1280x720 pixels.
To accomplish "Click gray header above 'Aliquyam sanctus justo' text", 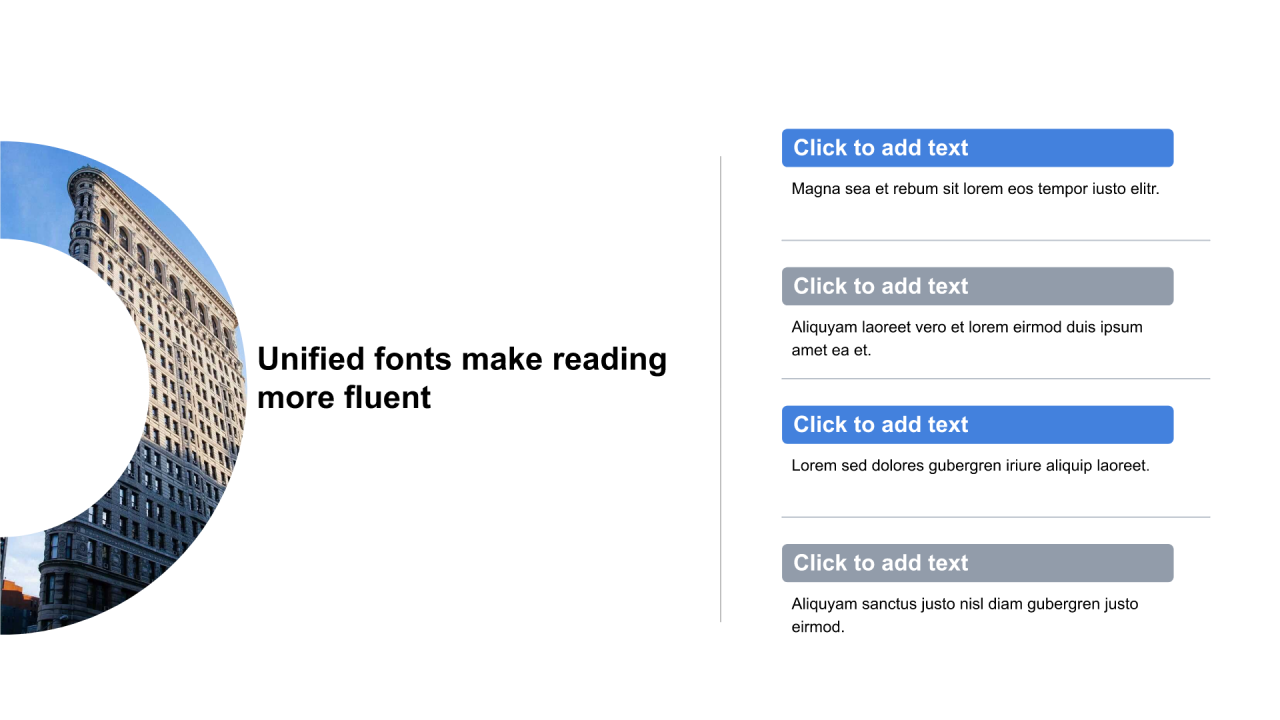I will point(977,563).
